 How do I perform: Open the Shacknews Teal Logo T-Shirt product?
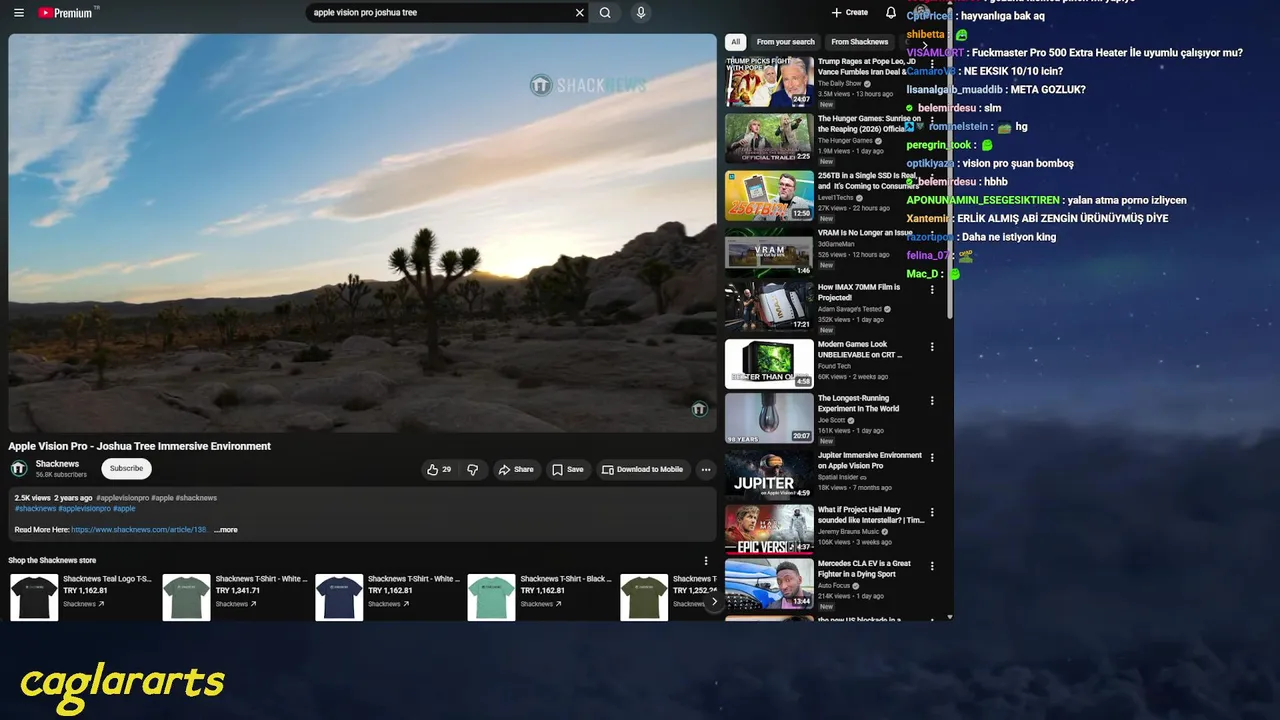coord(82,597)
